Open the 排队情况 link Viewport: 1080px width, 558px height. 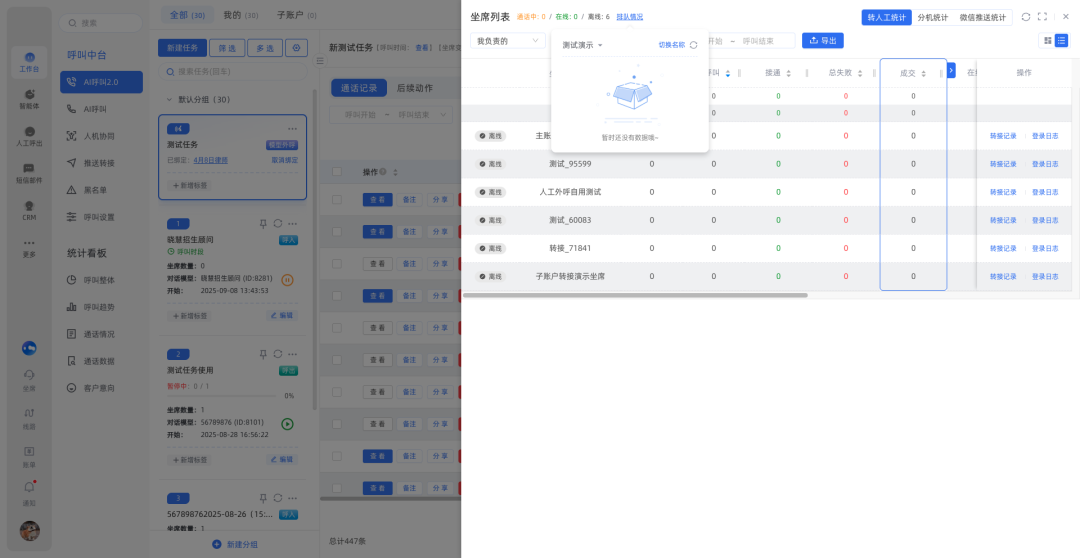tap(629, 17)
